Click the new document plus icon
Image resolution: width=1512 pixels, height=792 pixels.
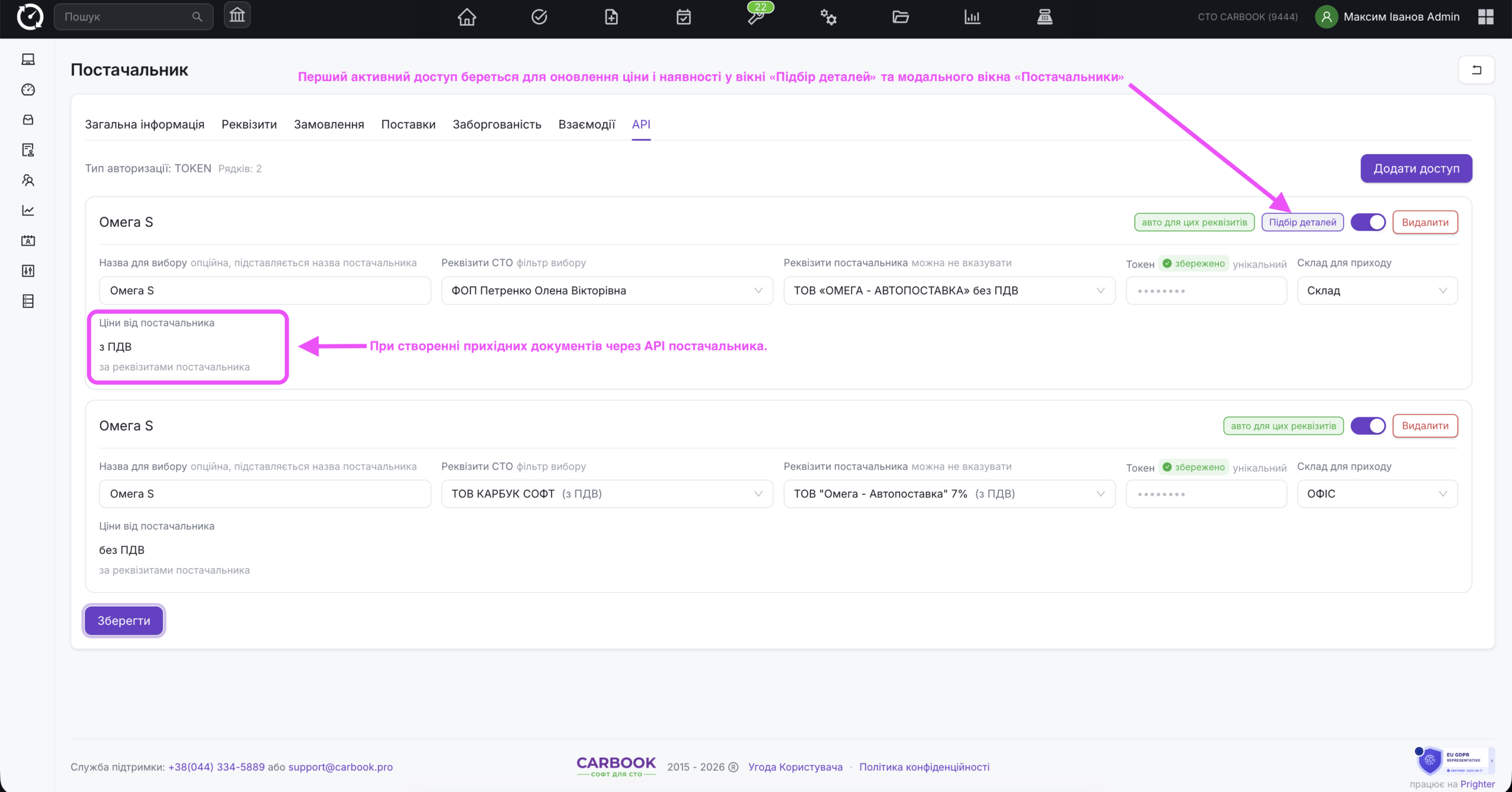tap(611, 17)
